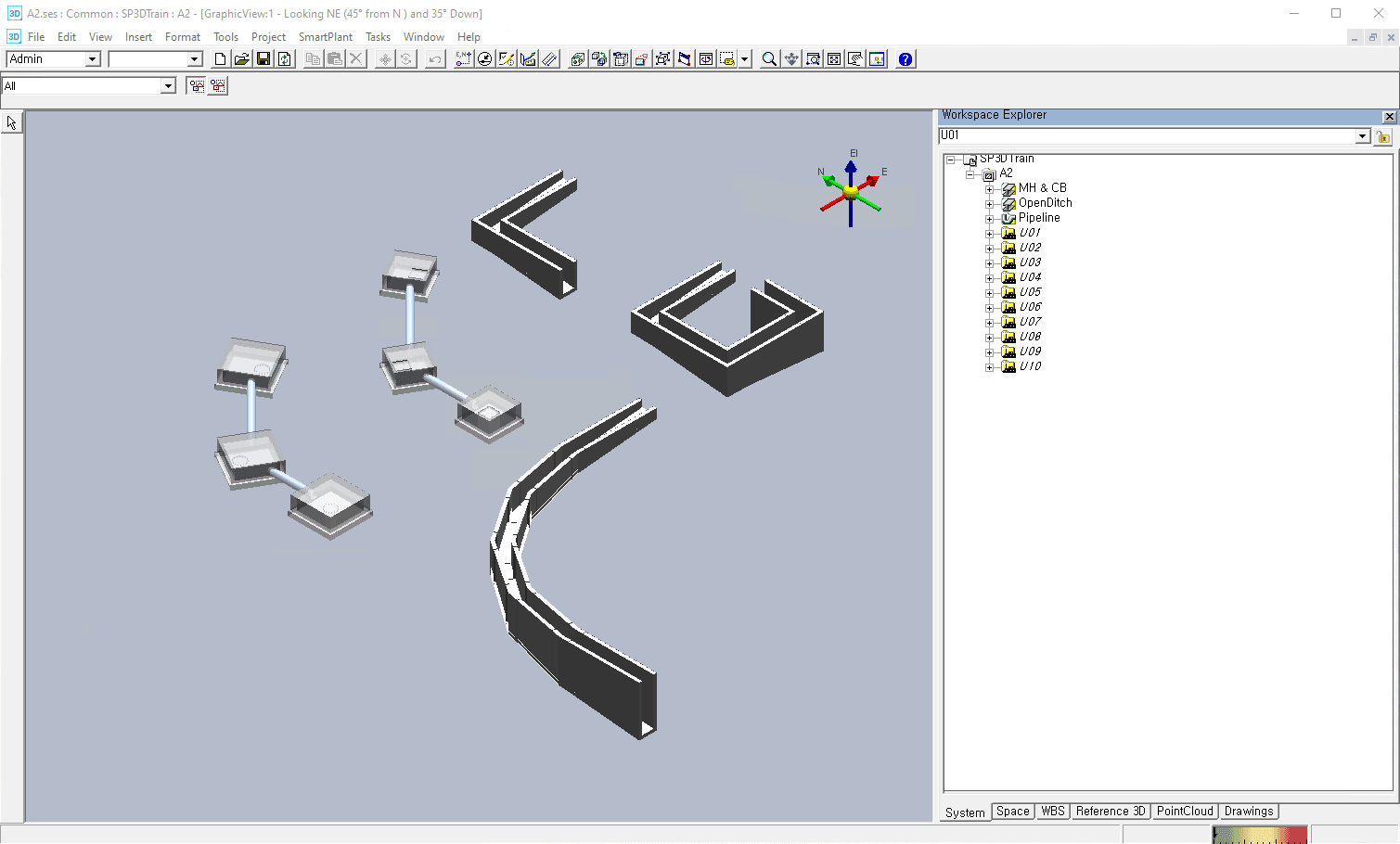Screen dimensions: 1400x844
Task: Activate the PinPoint tool
Action: pos(463,58)
